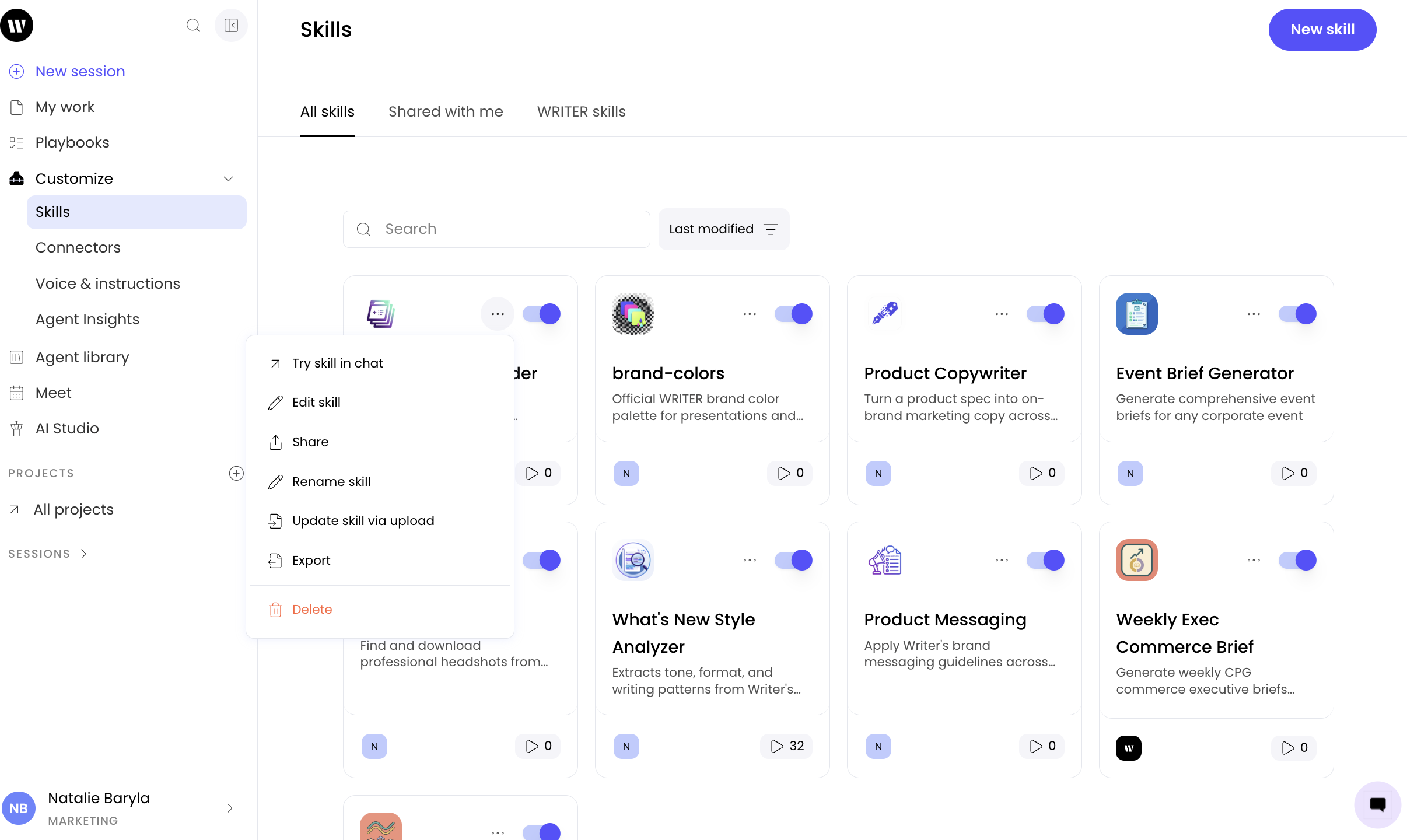Open Connectors in the sidebar
The image size is (1407, 840).
coord(78,247)
